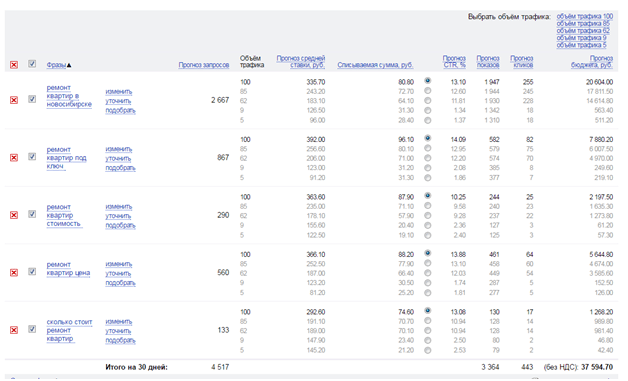Click "уточнить" for "ремонт квартир цена"
Image resolution: width=628 pixels, height=381 pixels.
click(118, 274)
